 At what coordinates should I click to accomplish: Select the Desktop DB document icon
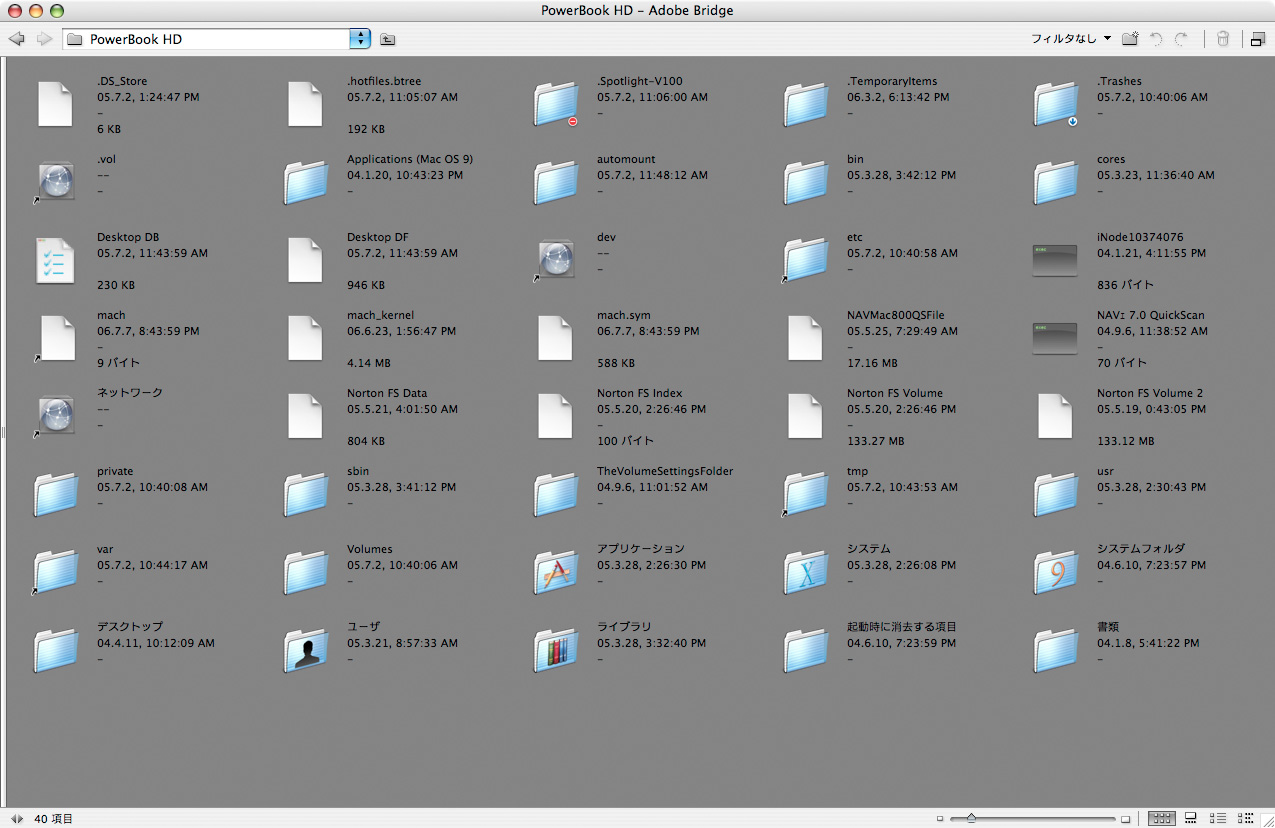[55, 260]
